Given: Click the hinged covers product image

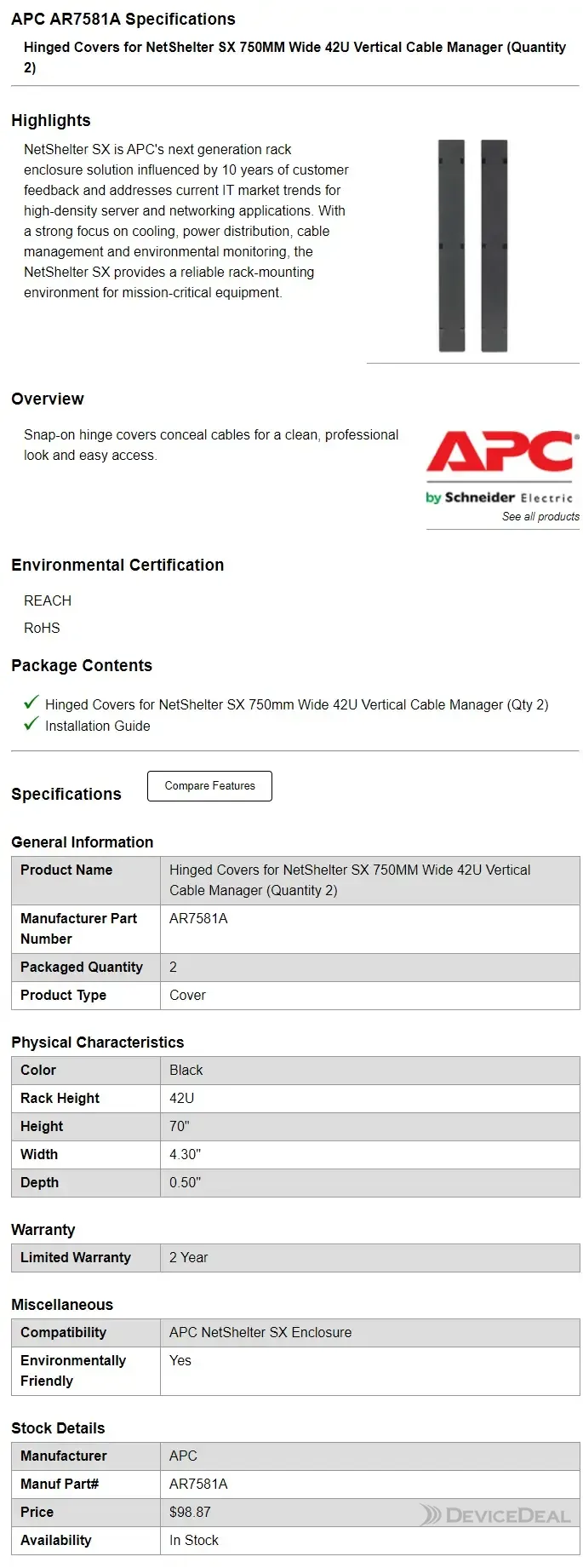Looking at the screenshot, I should click(473, 245).
